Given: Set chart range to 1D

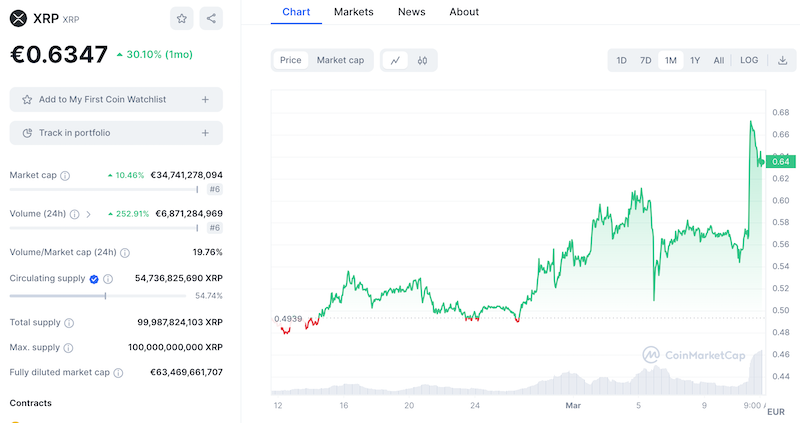Looking at the screenshot, I should [621, 60].
